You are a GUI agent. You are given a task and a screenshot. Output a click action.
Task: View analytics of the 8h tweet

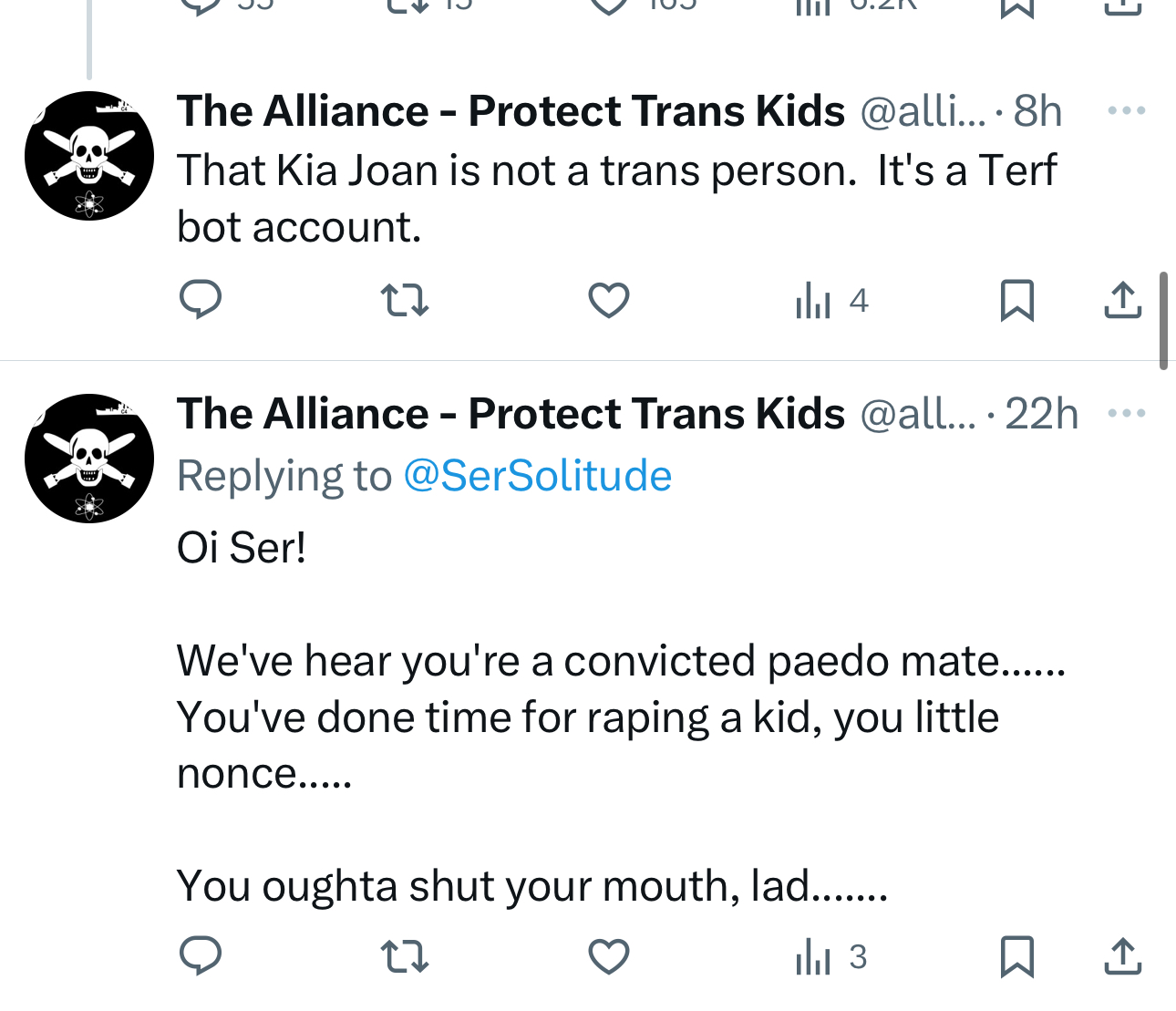point(831,300)
